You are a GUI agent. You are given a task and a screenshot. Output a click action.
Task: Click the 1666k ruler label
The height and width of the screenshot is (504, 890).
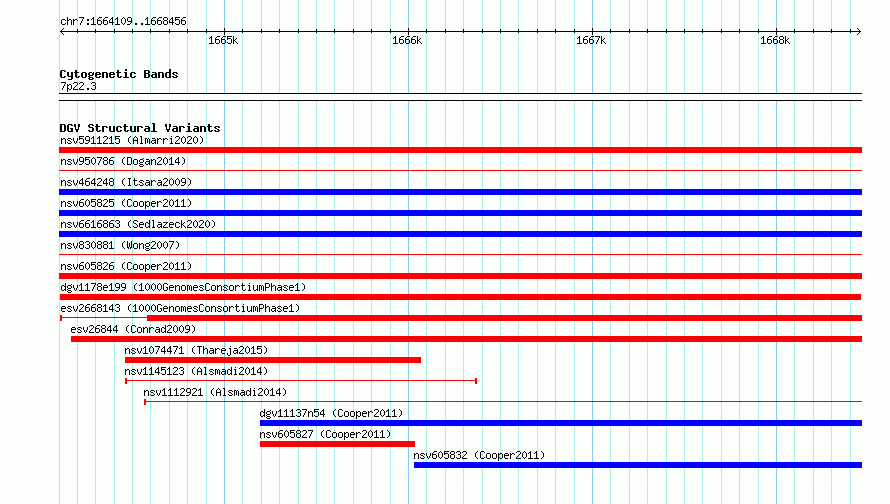click(x=407, y=40)
